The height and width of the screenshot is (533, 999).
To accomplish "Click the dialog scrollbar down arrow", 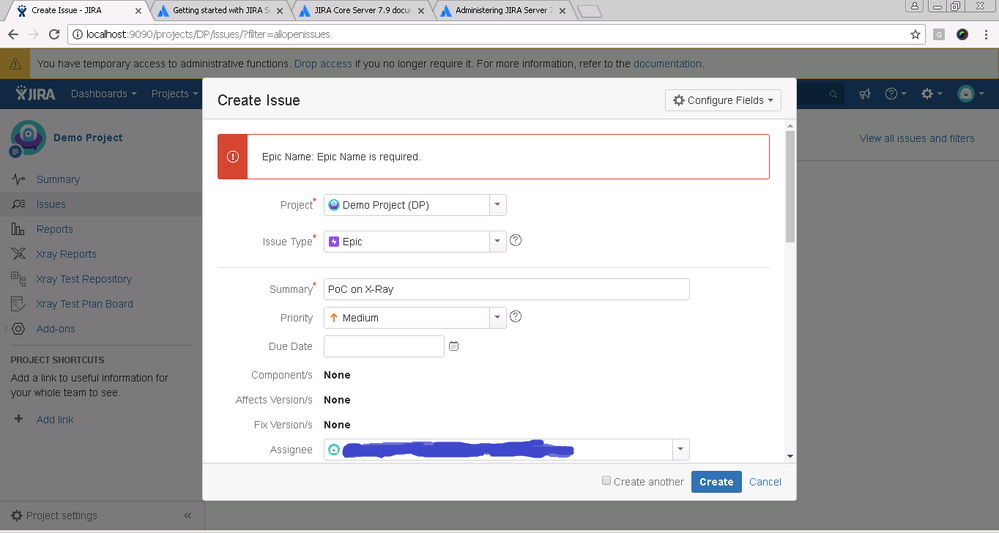I will [x=790, y=456].
